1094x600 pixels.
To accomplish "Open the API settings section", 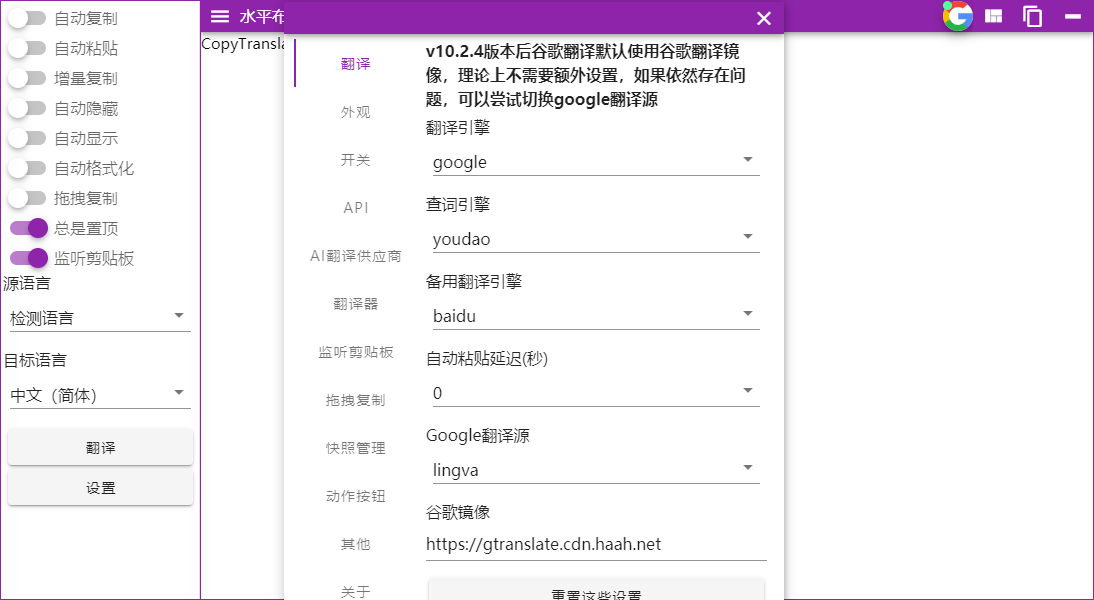I will click(x=354, y=208).
